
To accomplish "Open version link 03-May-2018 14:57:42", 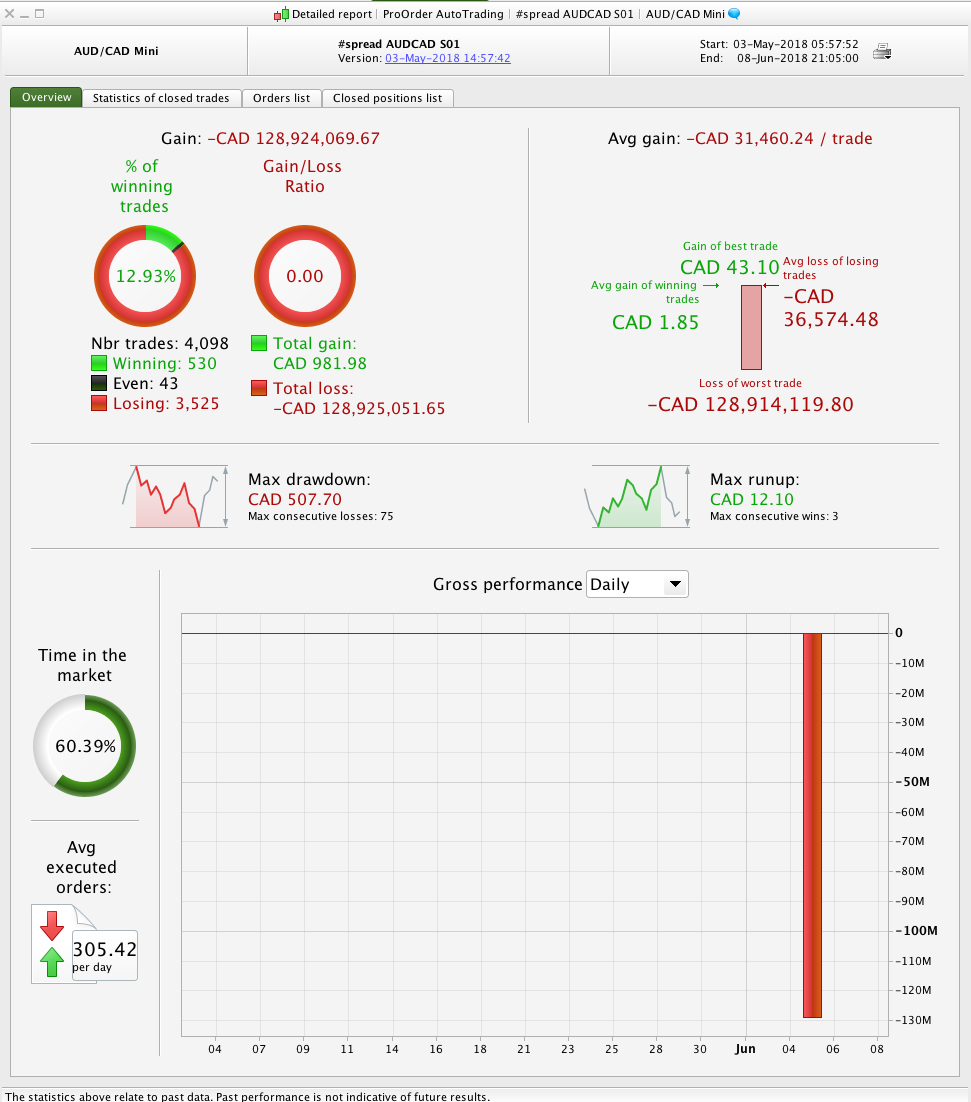I will coord(448,58).
